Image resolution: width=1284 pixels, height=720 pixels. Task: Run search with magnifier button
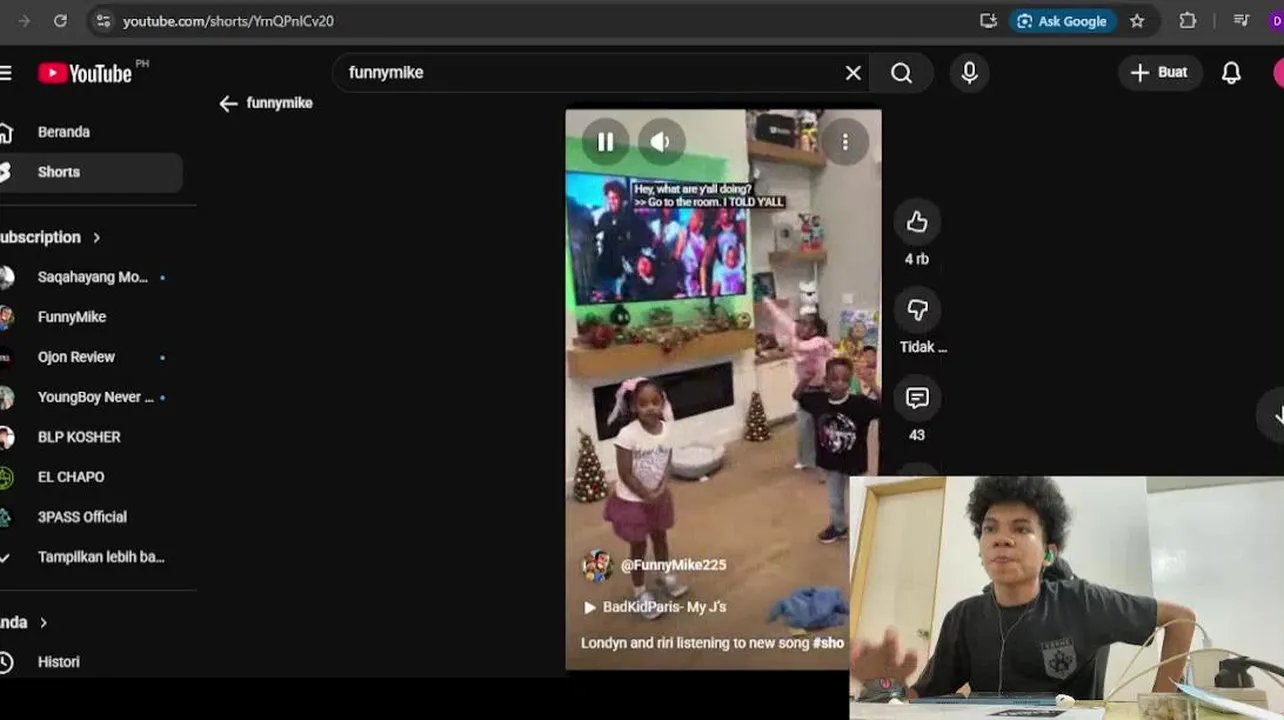901,73
